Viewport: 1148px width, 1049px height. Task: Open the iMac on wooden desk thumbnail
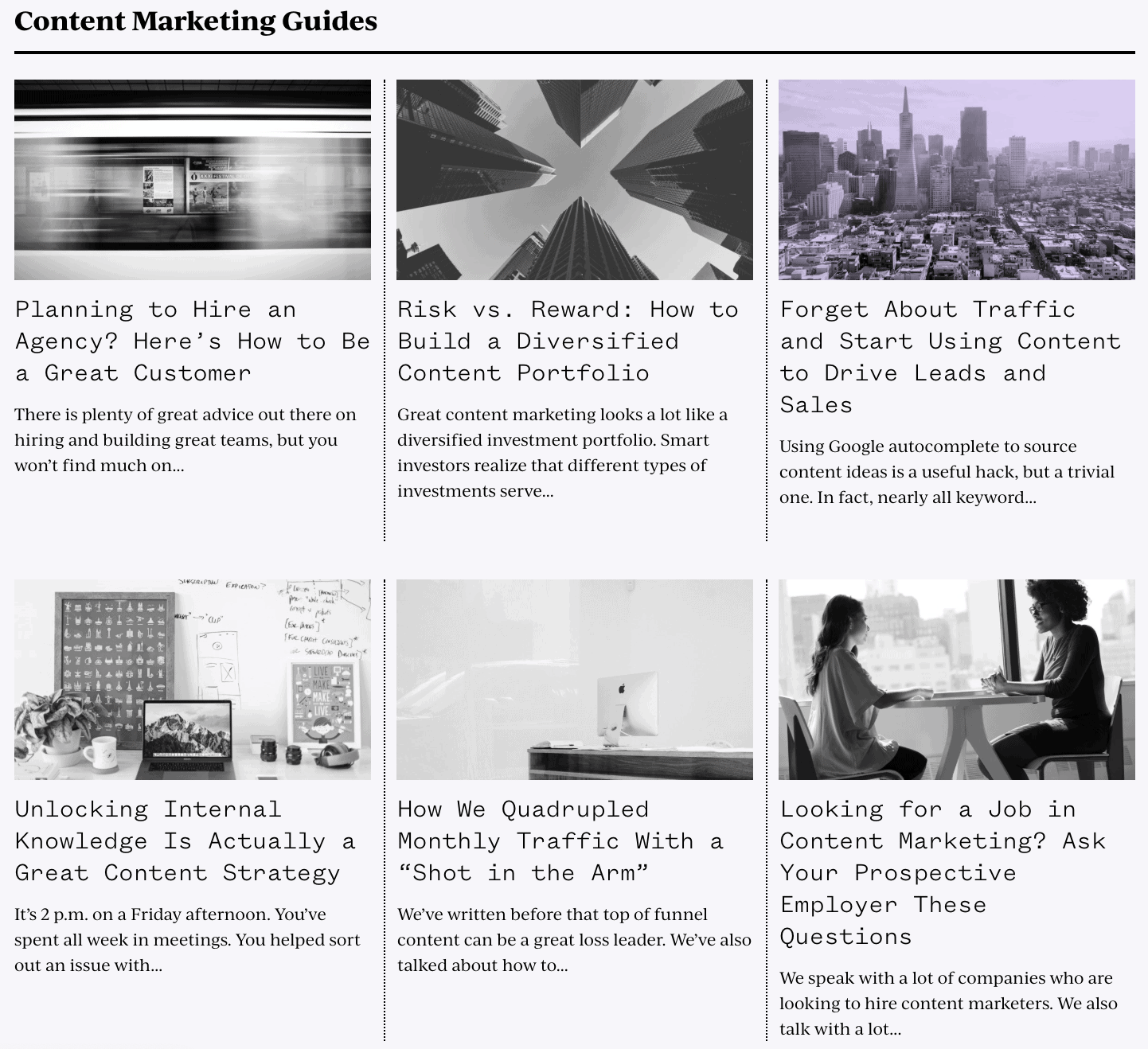(x=574, y=680)
